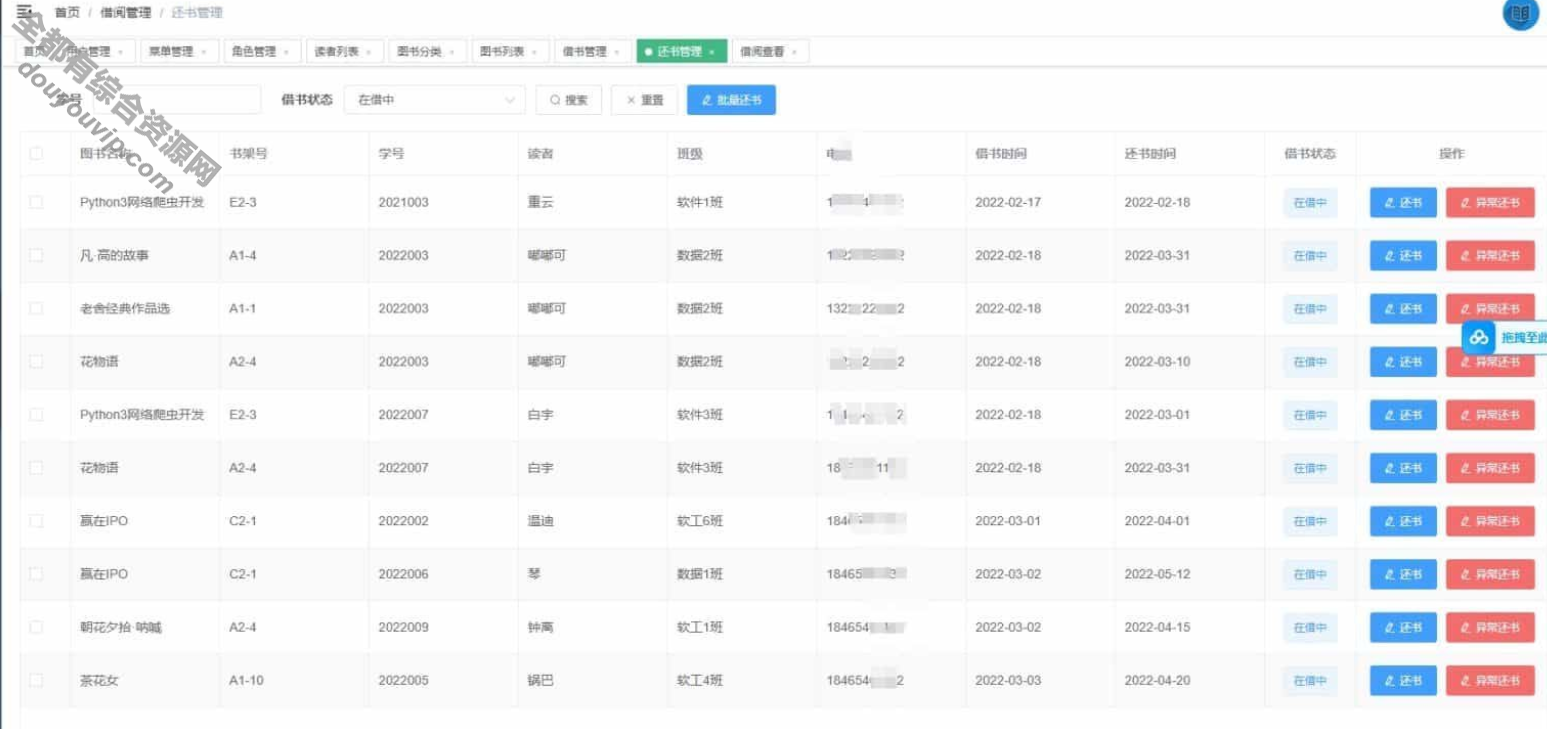Click 异常还书 for 花物语 reader 白宇

coord(1490,467)
